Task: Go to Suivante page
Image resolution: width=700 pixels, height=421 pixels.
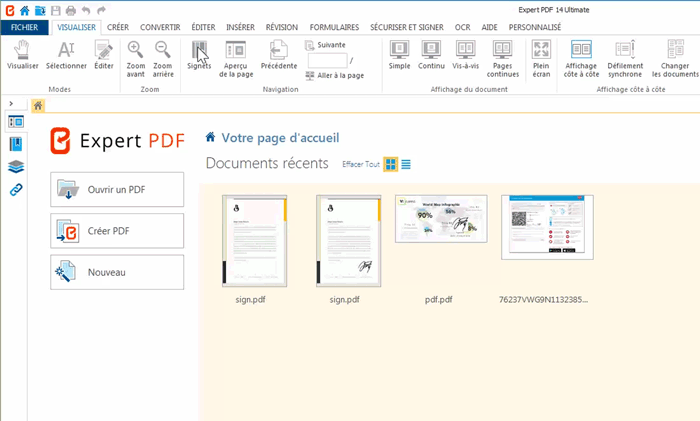Action: [x=325, y=45]
